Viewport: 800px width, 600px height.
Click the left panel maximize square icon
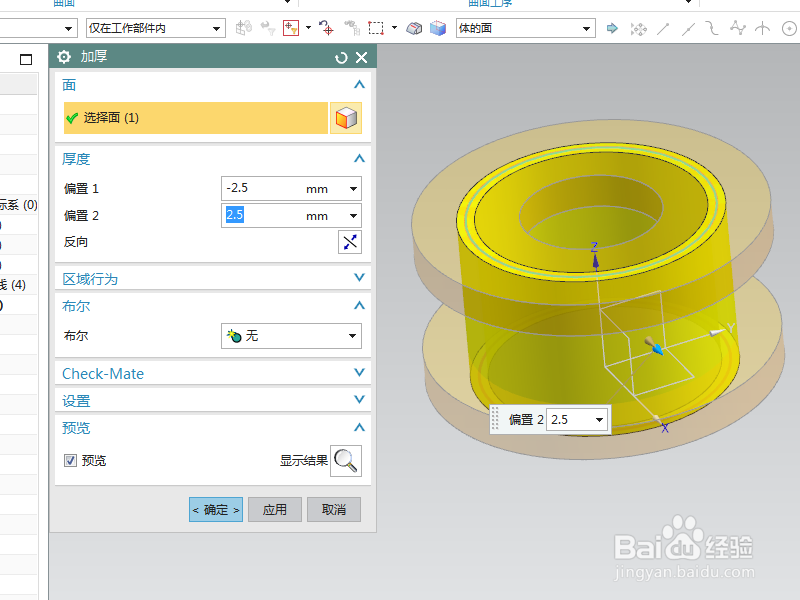coord(26,59)
